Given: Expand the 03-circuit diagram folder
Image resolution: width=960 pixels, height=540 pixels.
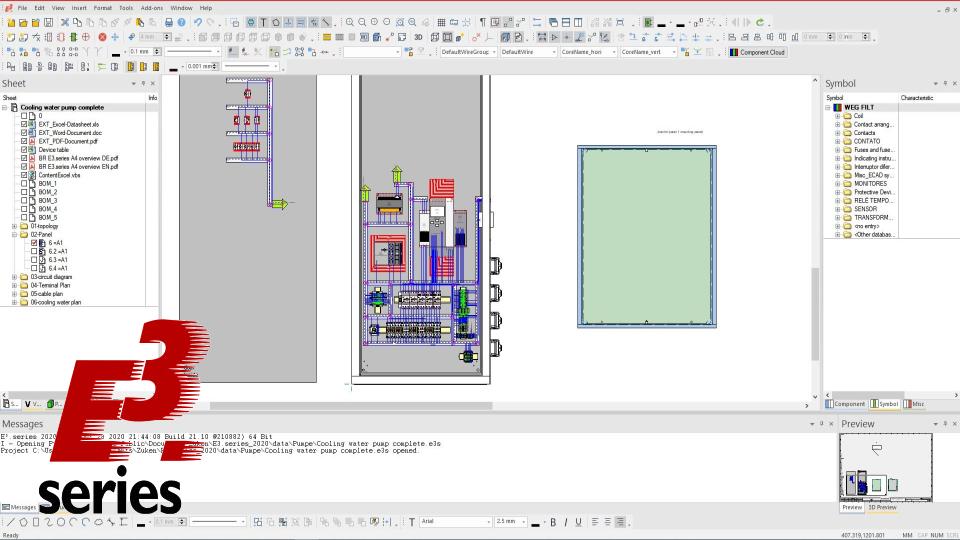Looking at the screenshot, I should tap(15, 277).
